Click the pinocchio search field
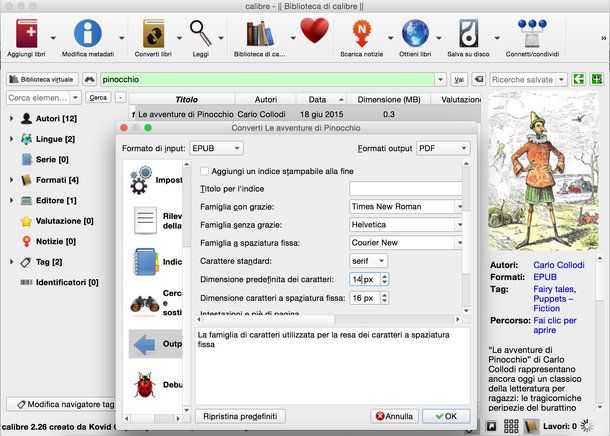610x436 pixels. pyautogui.click(x=267, y=79)
